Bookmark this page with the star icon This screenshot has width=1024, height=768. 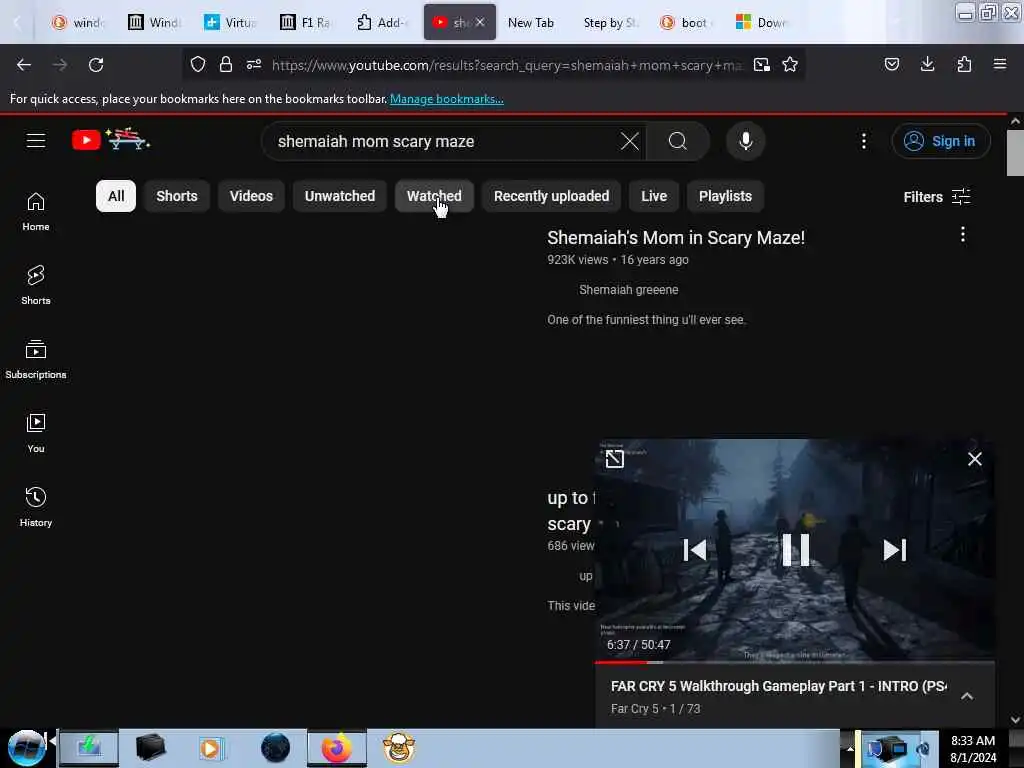click(790, 65)
